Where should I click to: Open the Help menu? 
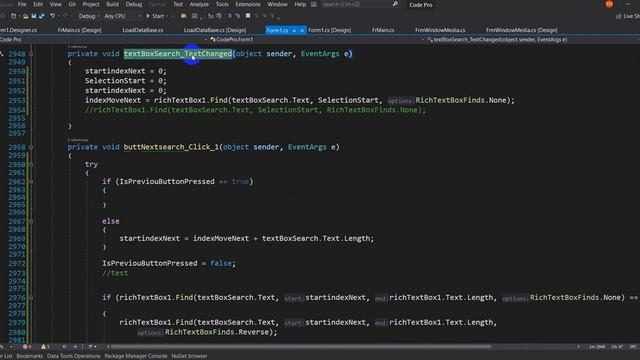(x=300, y=4)
